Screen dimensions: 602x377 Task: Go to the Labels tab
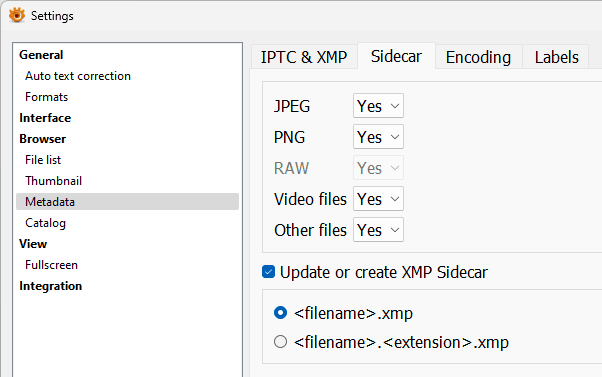[556, 57]
